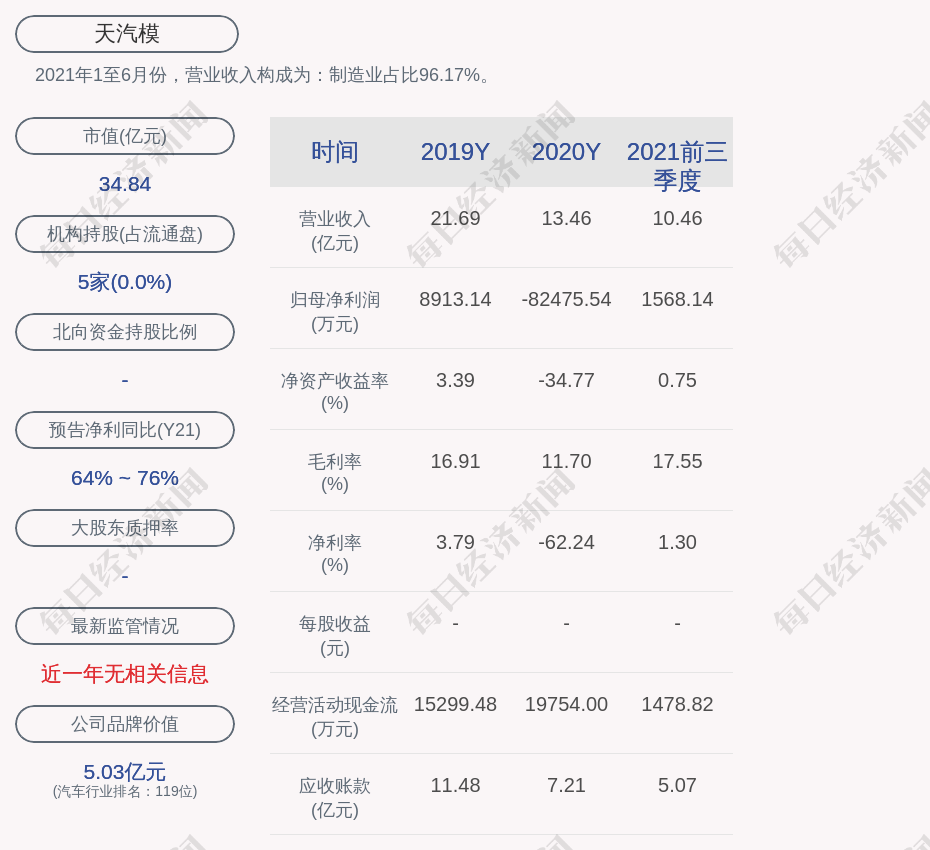
Task: Select the market value 34.84
Action: pyautogui.click(x=125, y=184)
